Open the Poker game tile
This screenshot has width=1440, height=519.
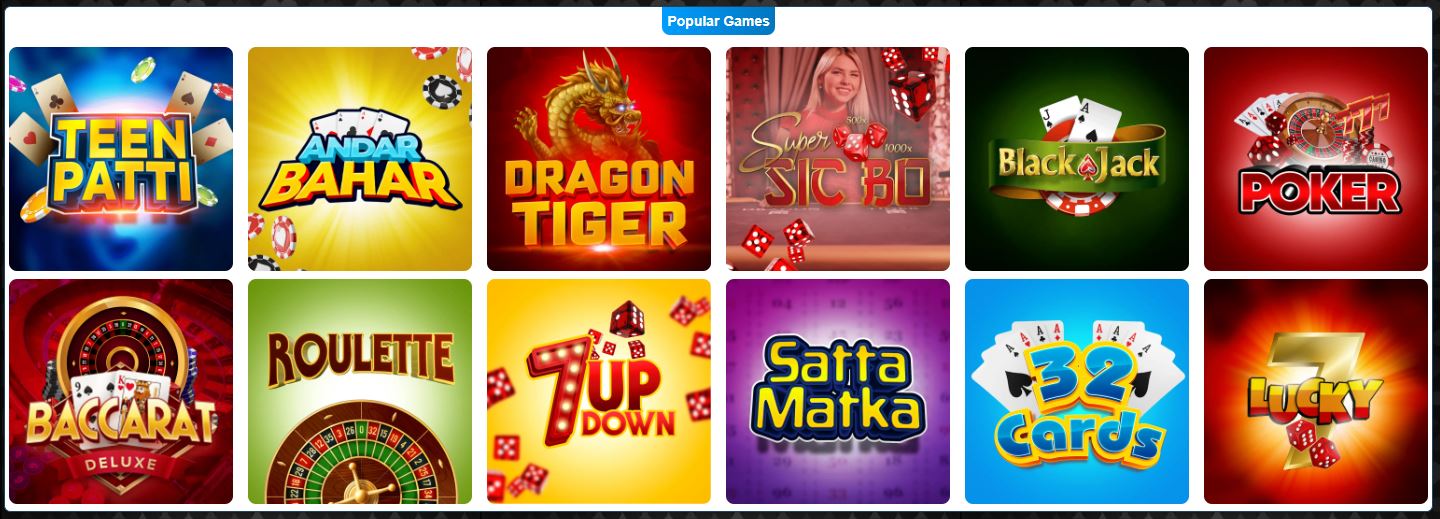(x=1316, y=159)
